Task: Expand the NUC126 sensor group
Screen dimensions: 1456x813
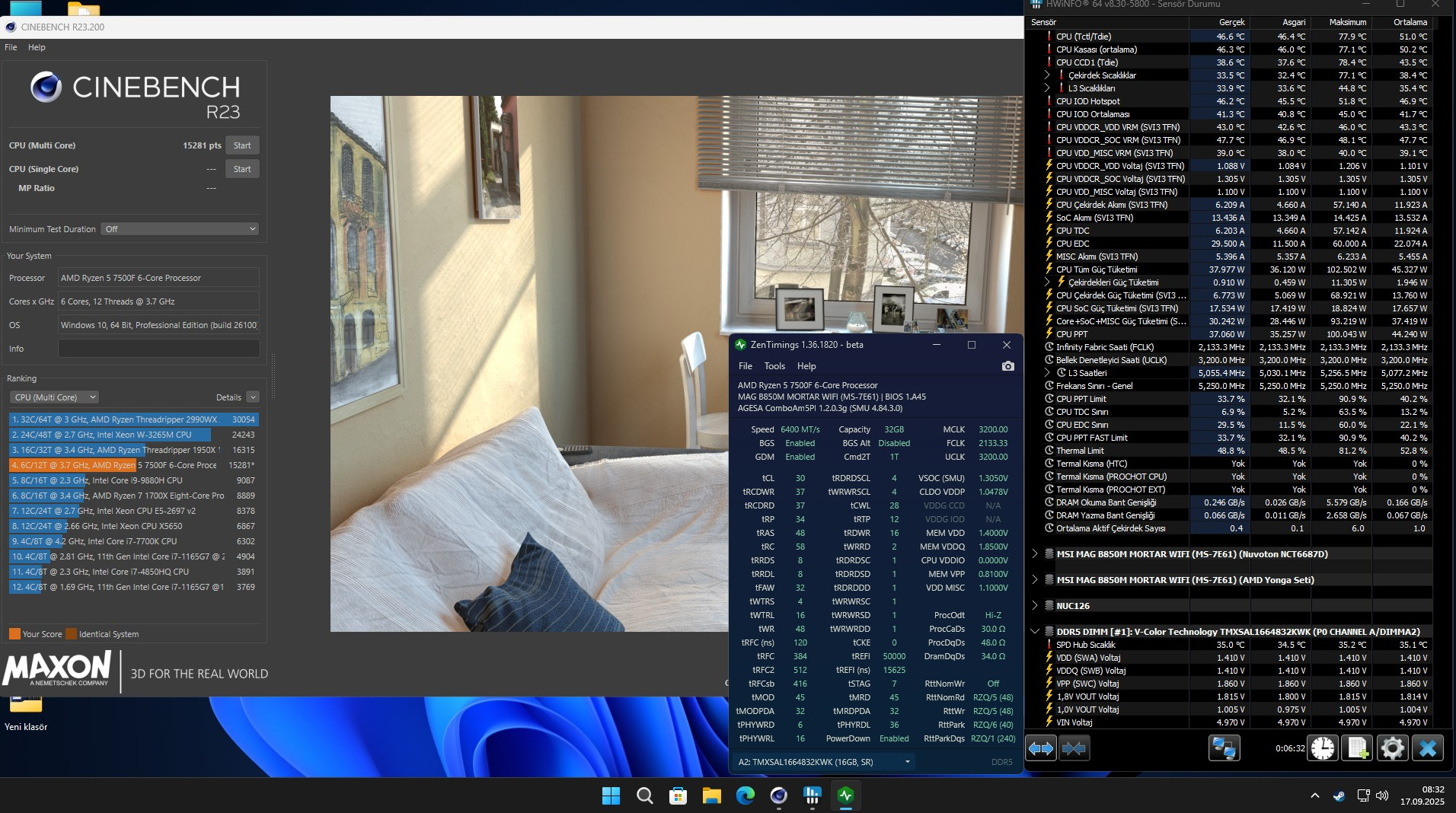Action: click(x=1035, y=606)
